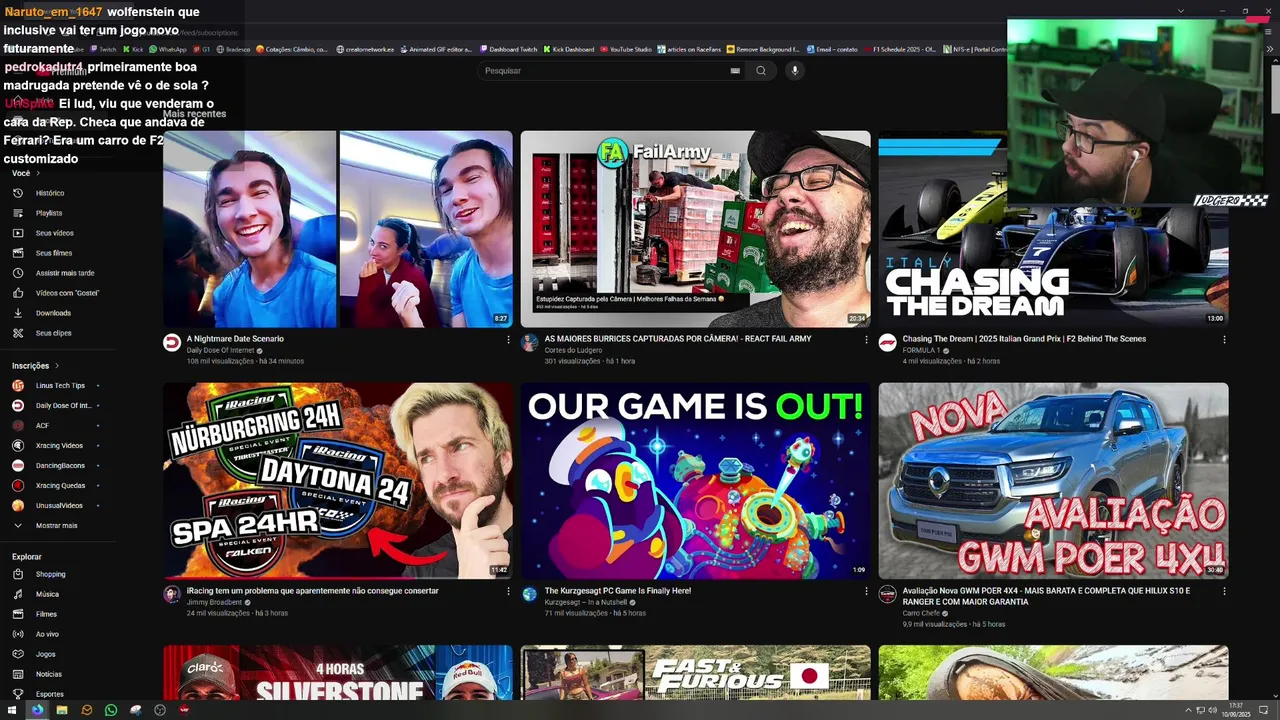Expand the Você section chevron

[x=38, y=173]
